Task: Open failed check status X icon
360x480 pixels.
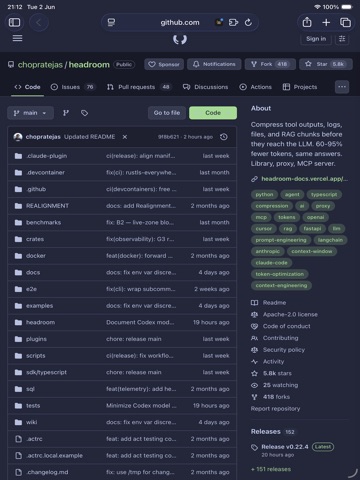Action: [125, 137]
